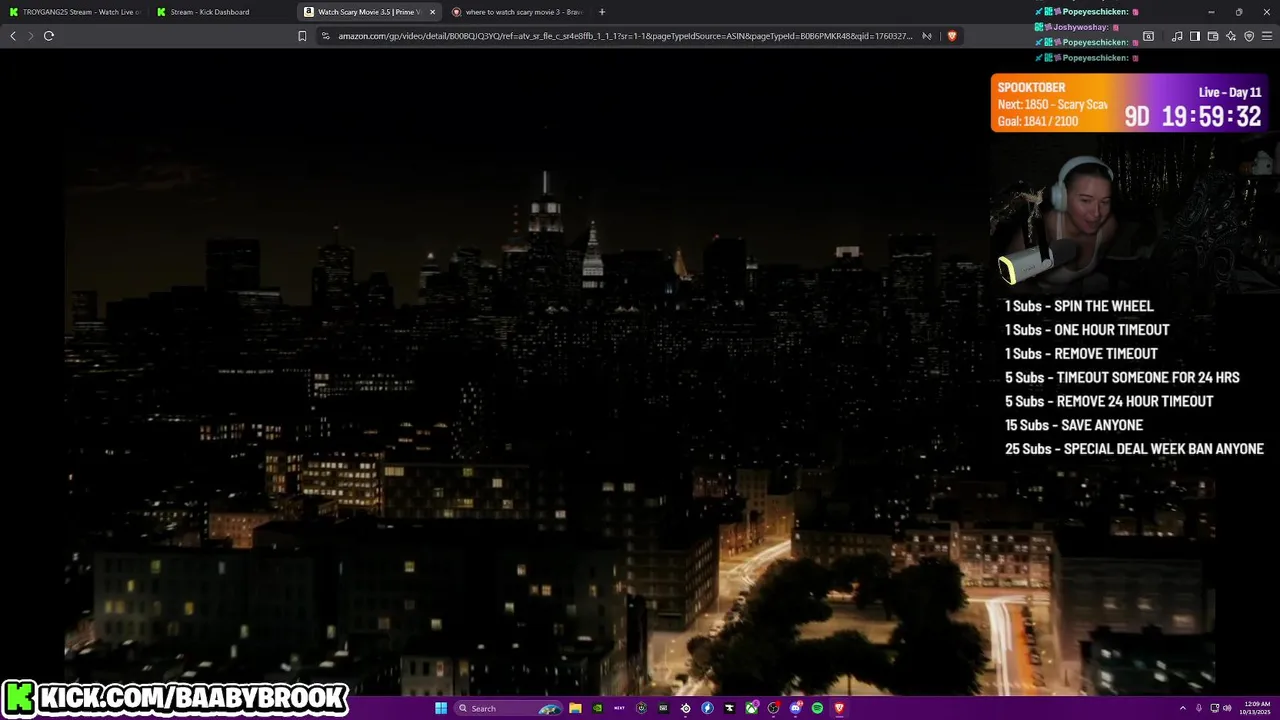This screenshot has height=720, width=1280.
Task: Open the Brave Wallet icon
Action: pyautogui.click(x=1213, y=36)
